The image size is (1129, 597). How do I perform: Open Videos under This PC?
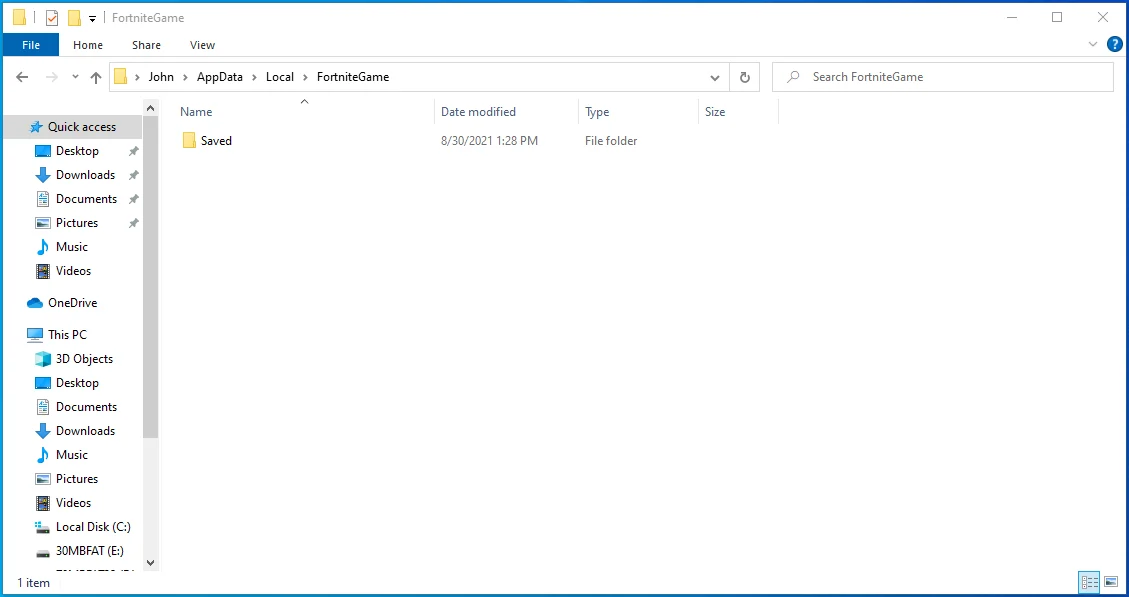pyautogui.click(x=73, y=503)
